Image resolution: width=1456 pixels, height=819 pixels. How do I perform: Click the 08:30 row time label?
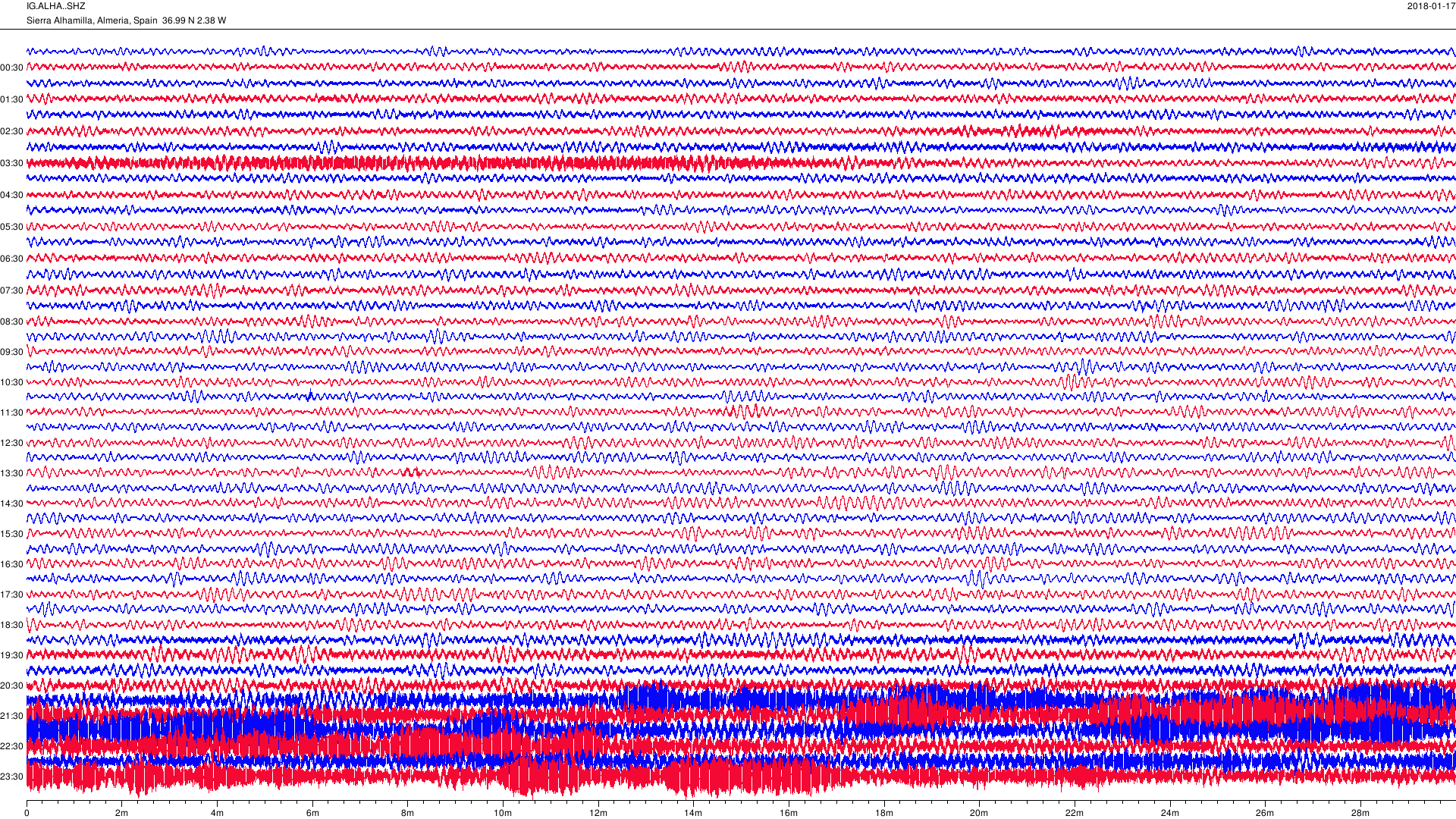pyautogui.click(x=11, y=322)
